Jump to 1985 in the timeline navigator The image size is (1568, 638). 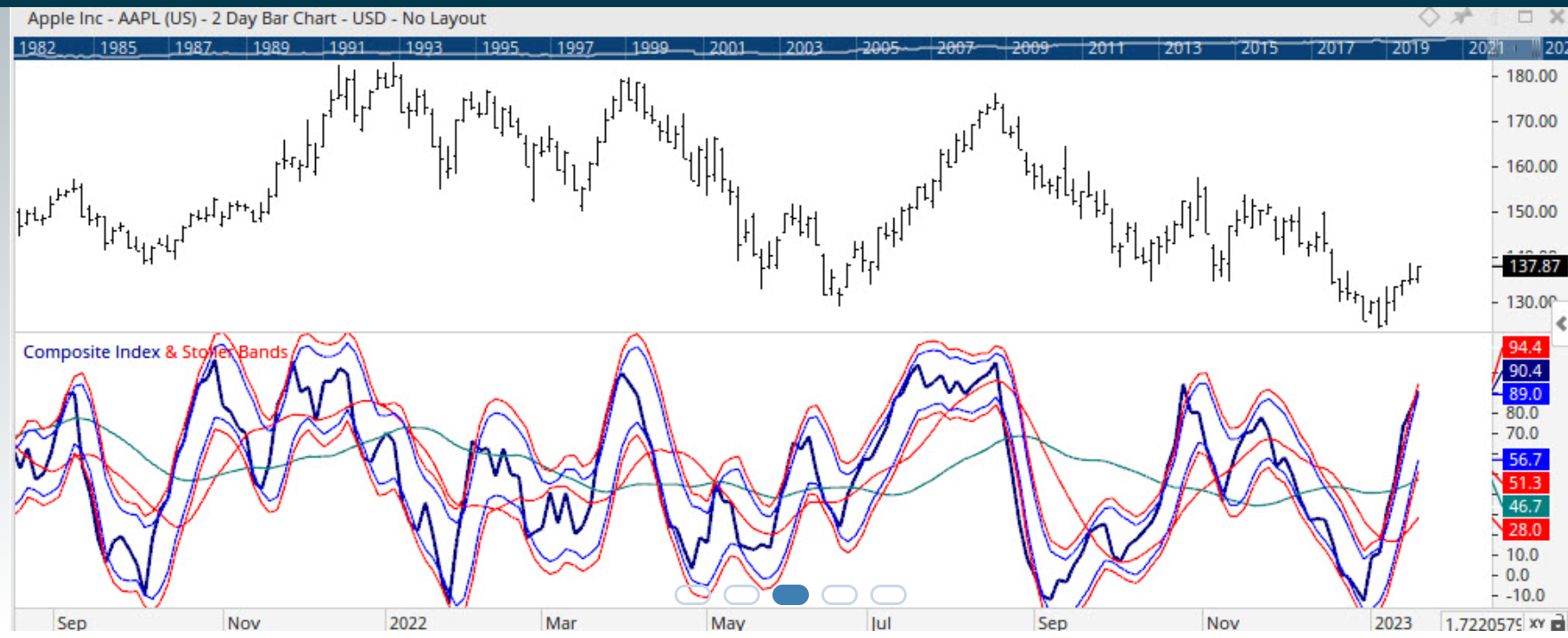coord(117,48)
